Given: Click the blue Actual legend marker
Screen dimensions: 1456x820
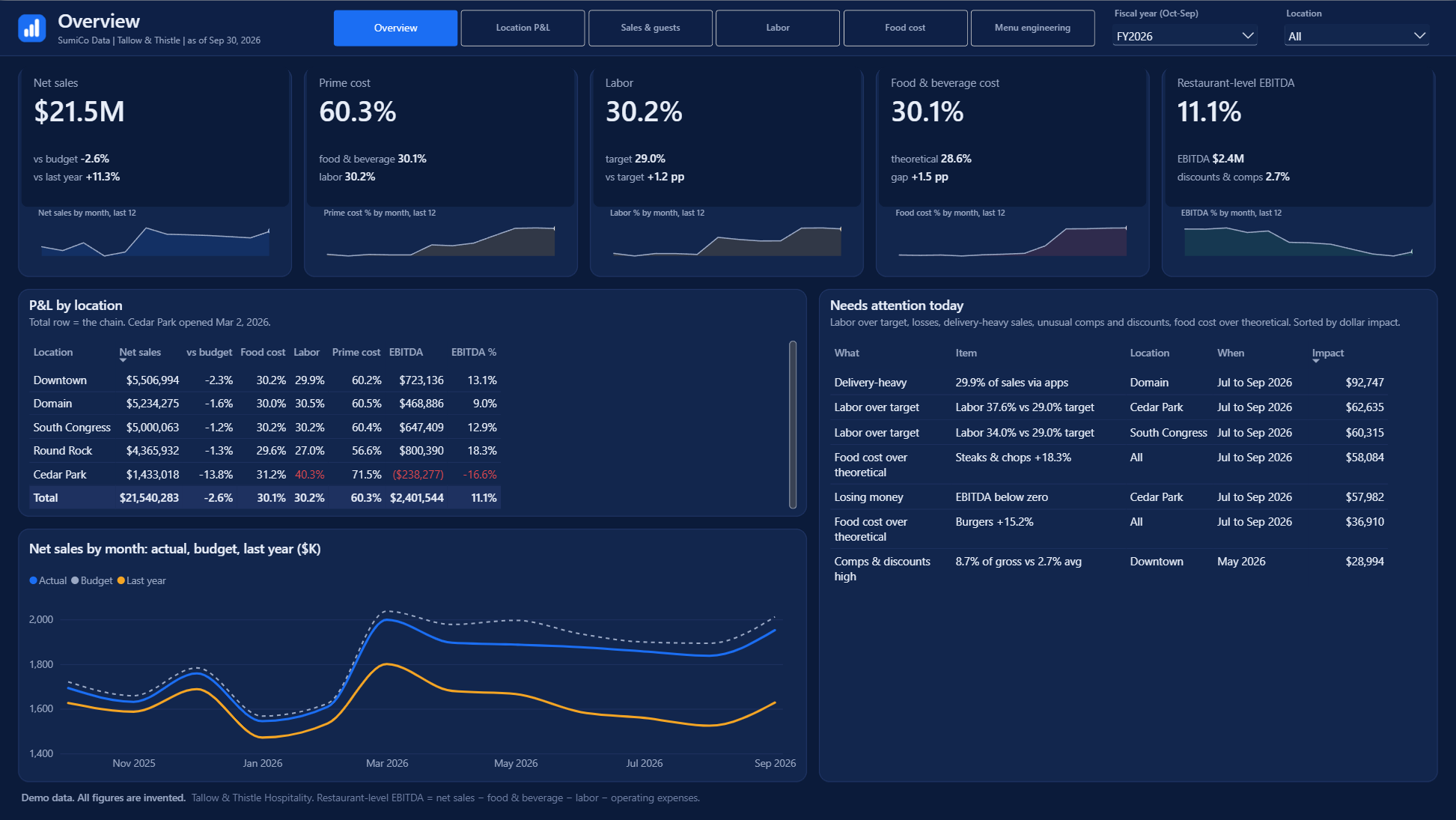Looking at the screenshot, I should (x=33, y=580).
